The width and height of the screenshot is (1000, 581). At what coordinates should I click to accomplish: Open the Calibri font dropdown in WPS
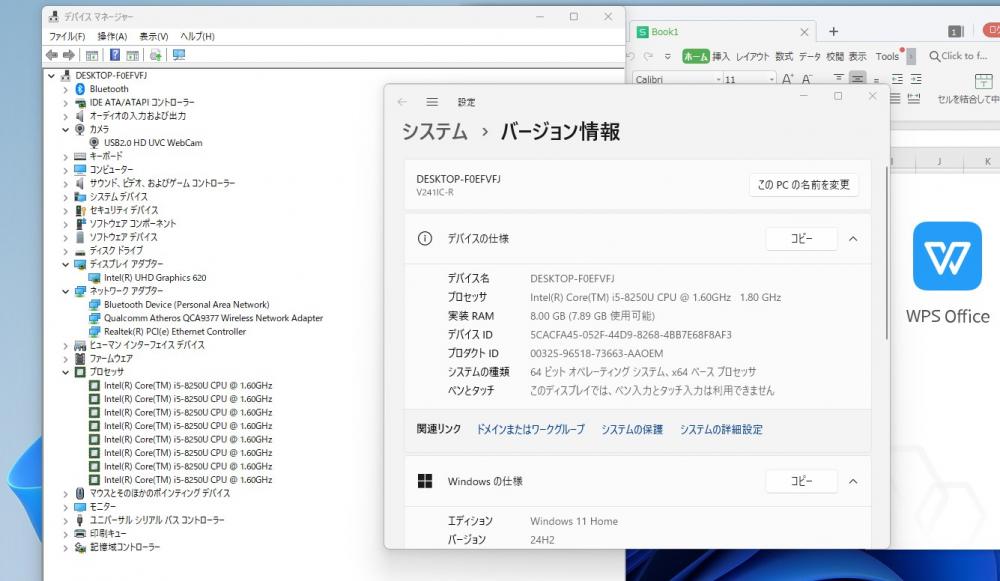(x=719, y=79)
